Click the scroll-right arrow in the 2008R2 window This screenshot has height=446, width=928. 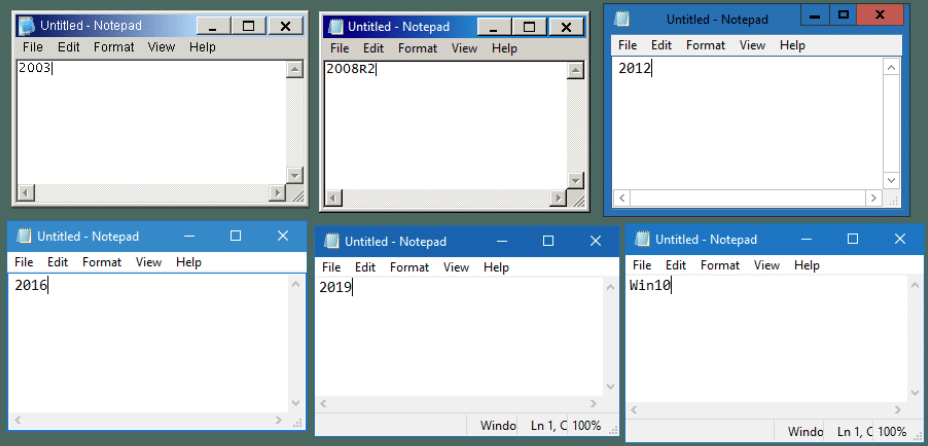(x=557, y=198)
